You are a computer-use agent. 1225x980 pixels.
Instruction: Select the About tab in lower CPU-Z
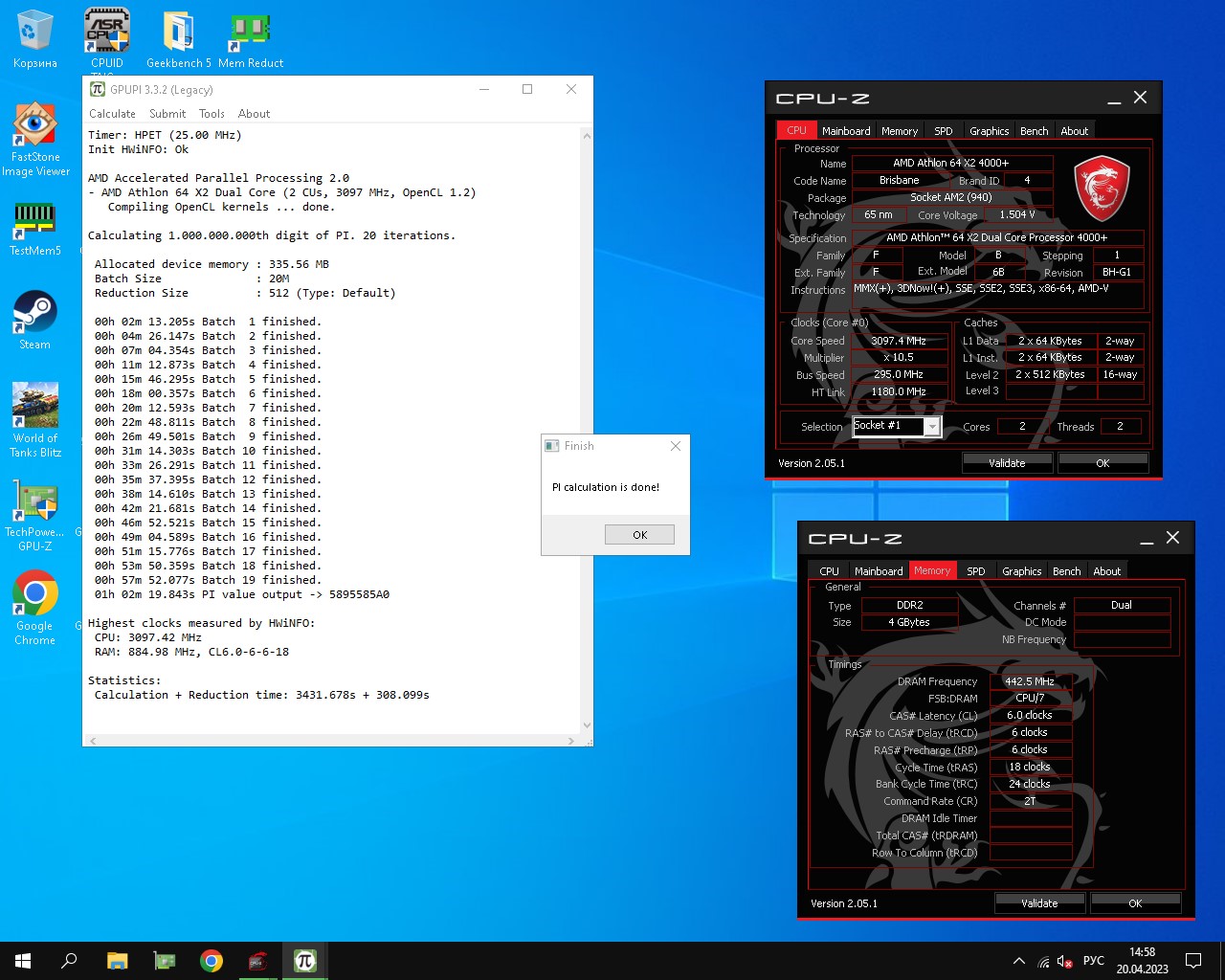click(1106, 571)
